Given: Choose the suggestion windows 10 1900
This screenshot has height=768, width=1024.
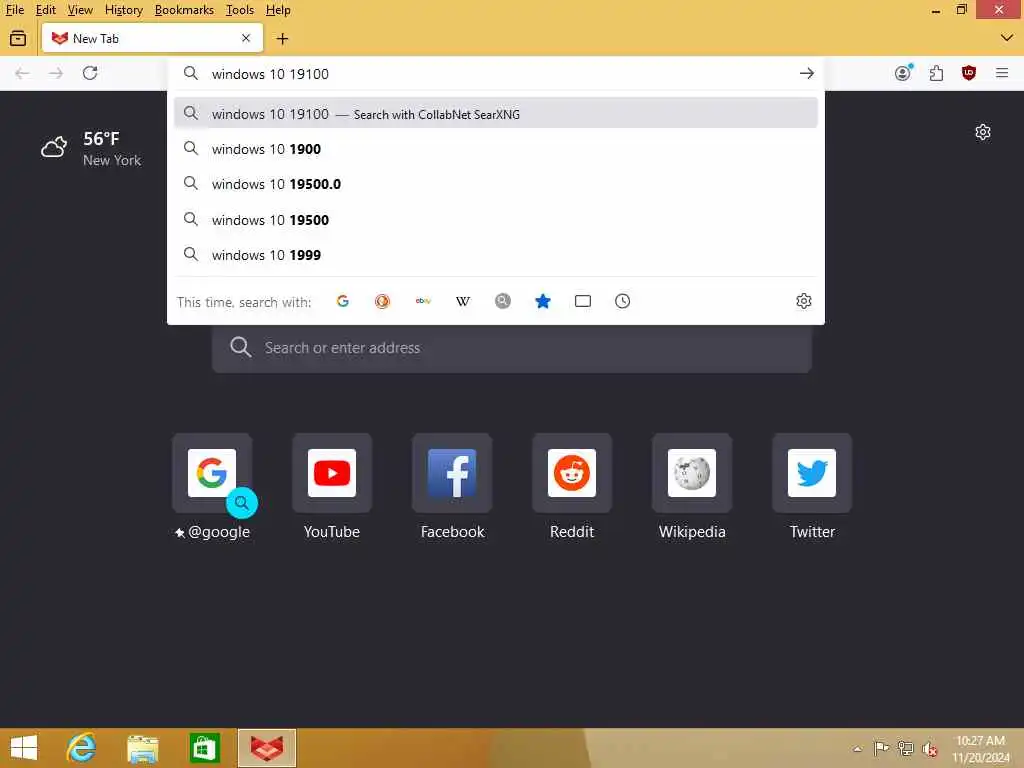Looking at the screenshot, I should pos(496,149).
